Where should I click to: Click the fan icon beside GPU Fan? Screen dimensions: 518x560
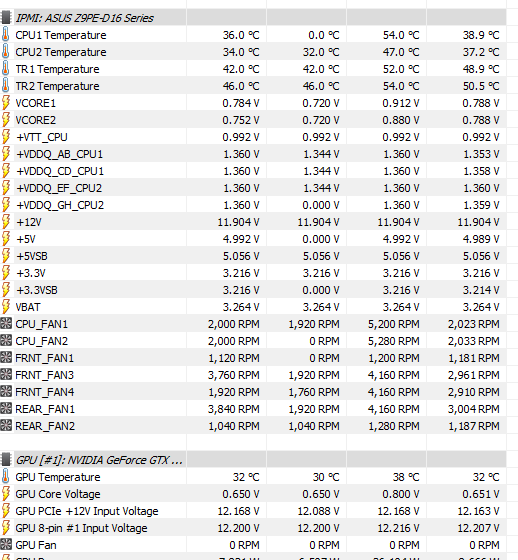[6, 545]
